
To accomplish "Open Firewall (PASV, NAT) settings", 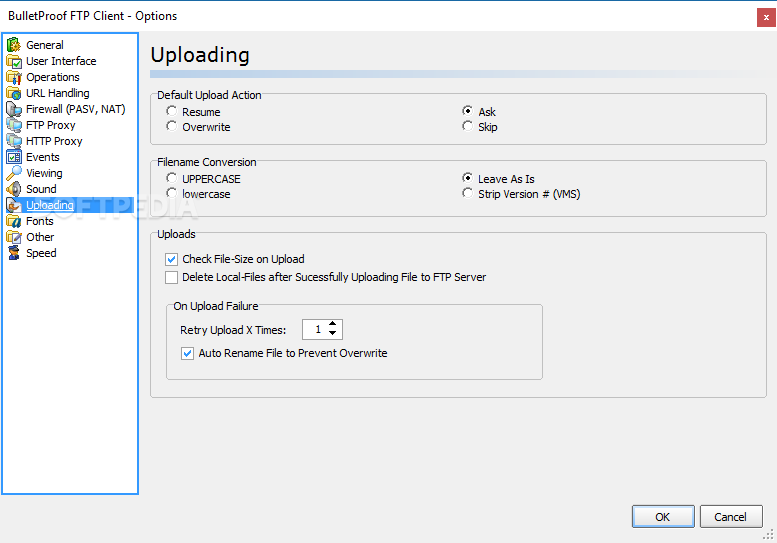I will [x=75, y=109].
